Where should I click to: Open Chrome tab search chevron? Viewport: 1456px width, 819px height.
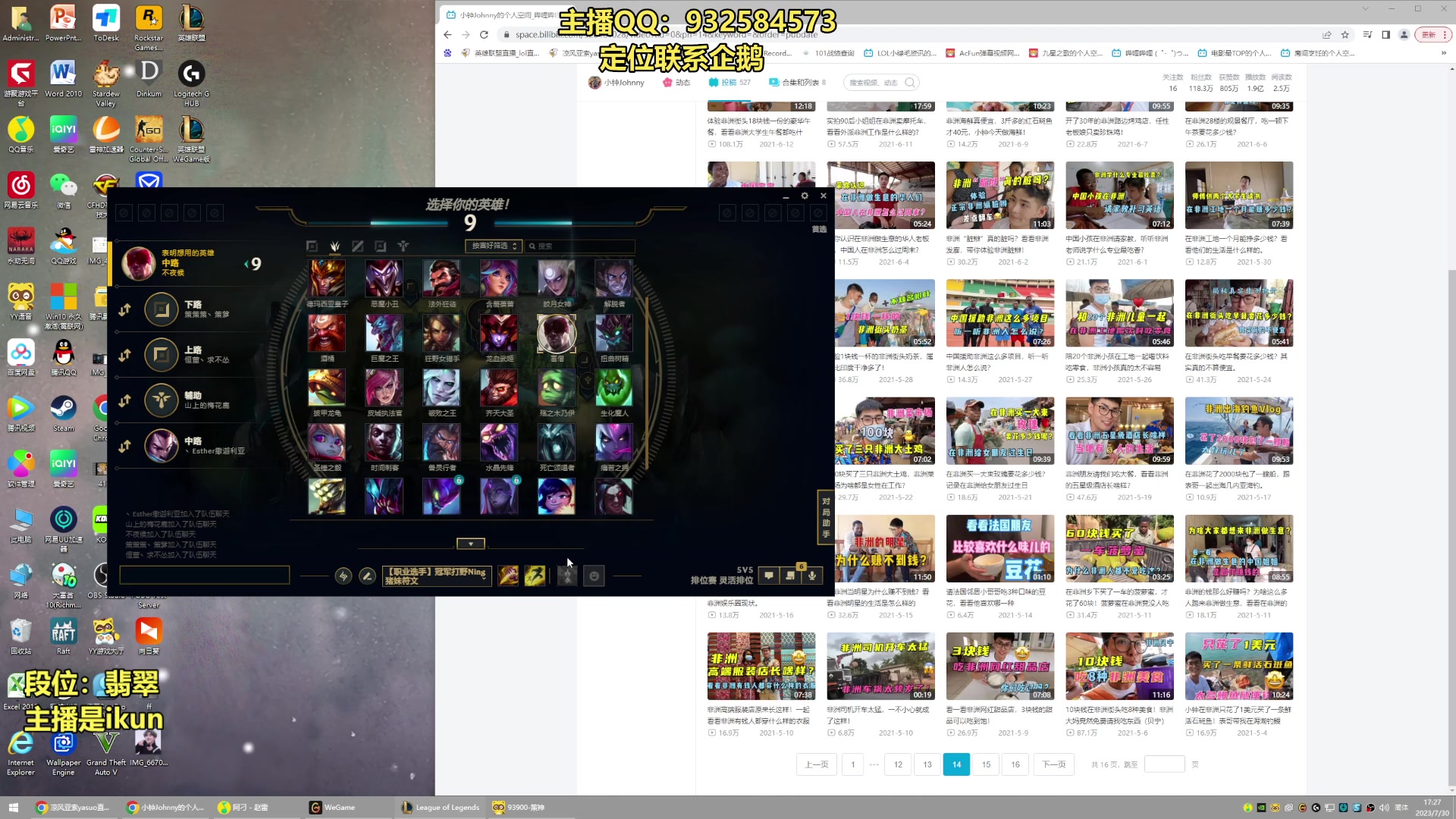[1365, 9]
